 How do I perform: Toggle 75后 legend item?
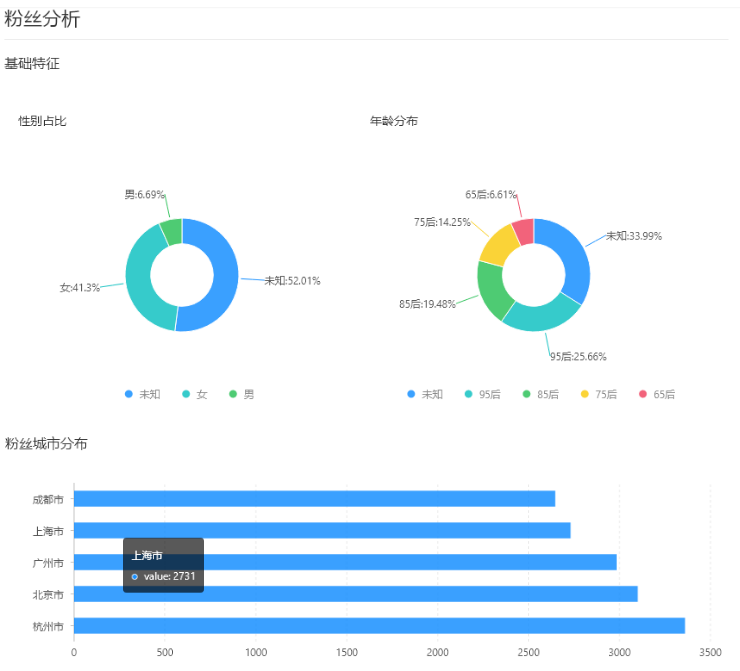coord(598,394)
